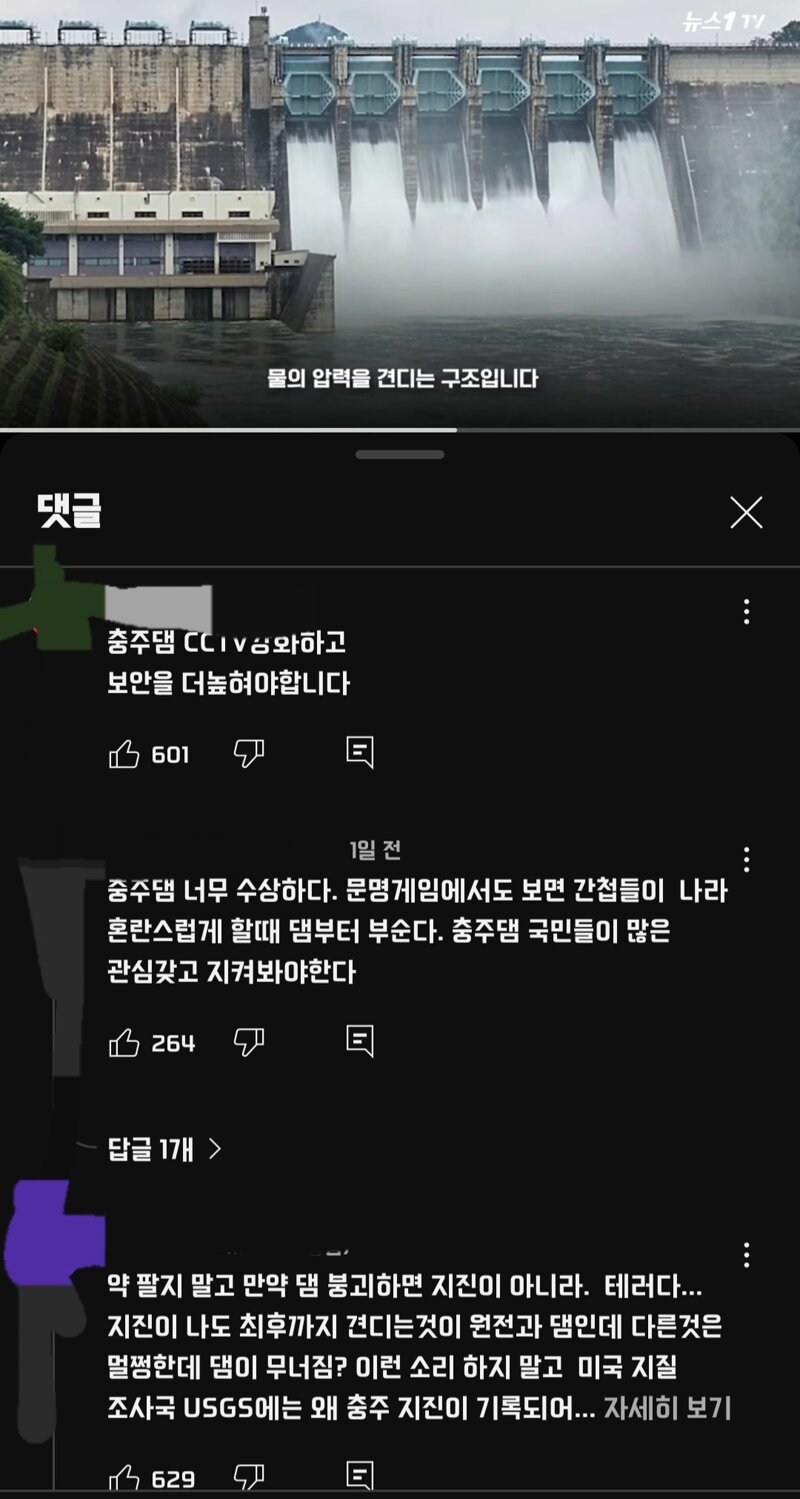
Task: Open options menu for the 1일 전 comment
Action: tap(746, 859)
